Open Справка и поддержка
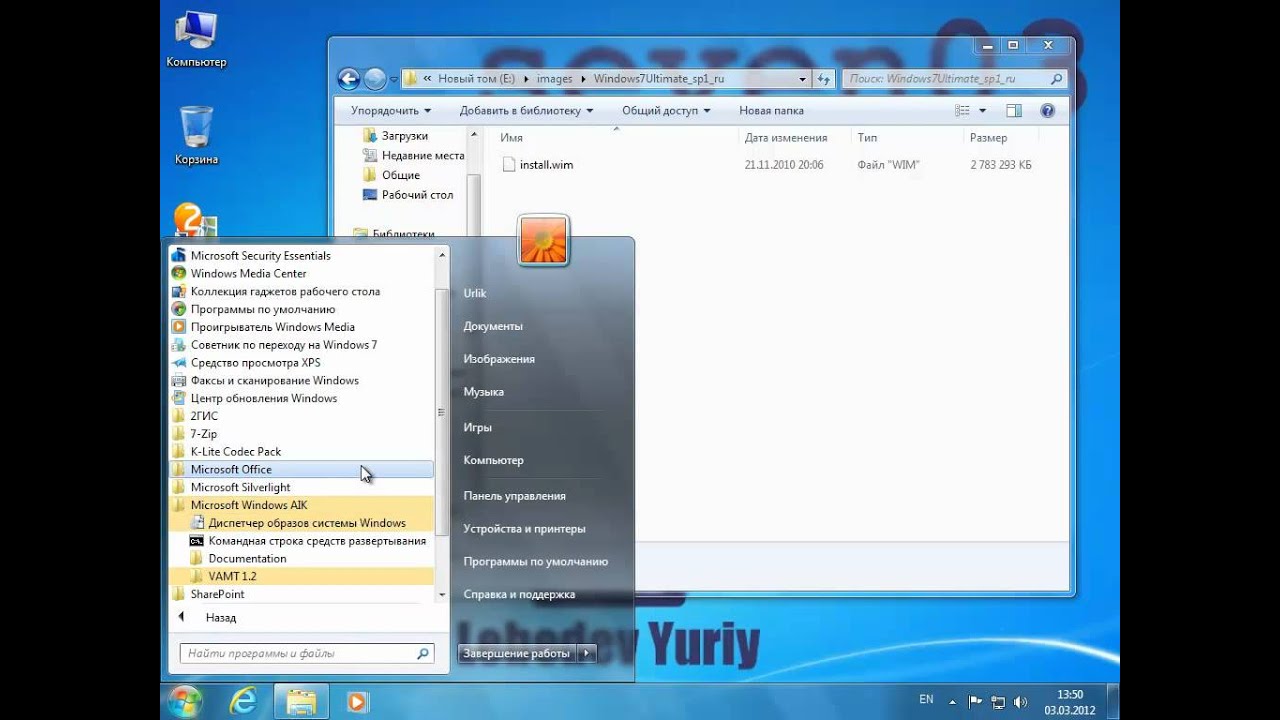The image size is (1280, 720). click(520, 594)
